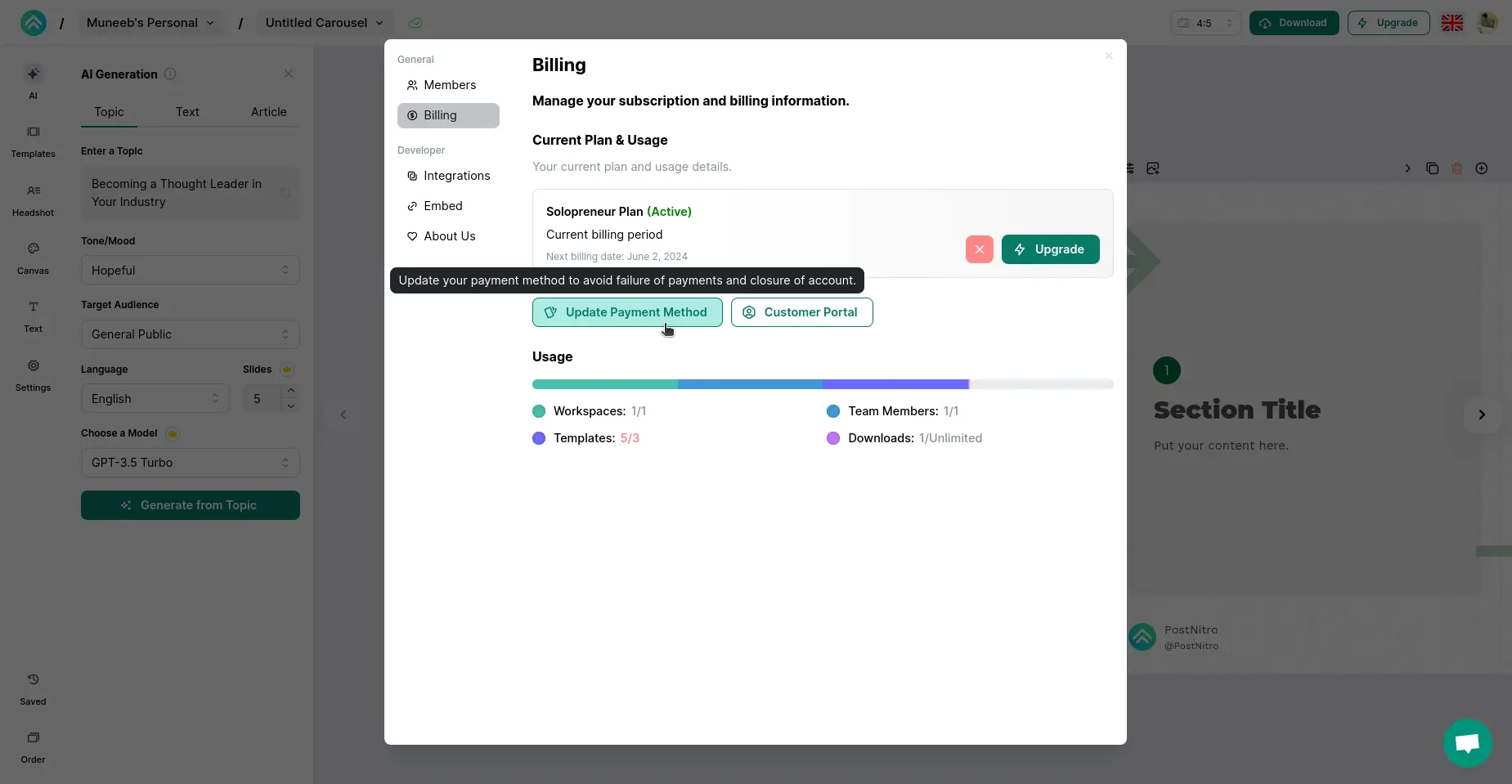This screenshot has height=784, width=1512.
Task: Increase the slide count stepper
Action: click(291, 392)
